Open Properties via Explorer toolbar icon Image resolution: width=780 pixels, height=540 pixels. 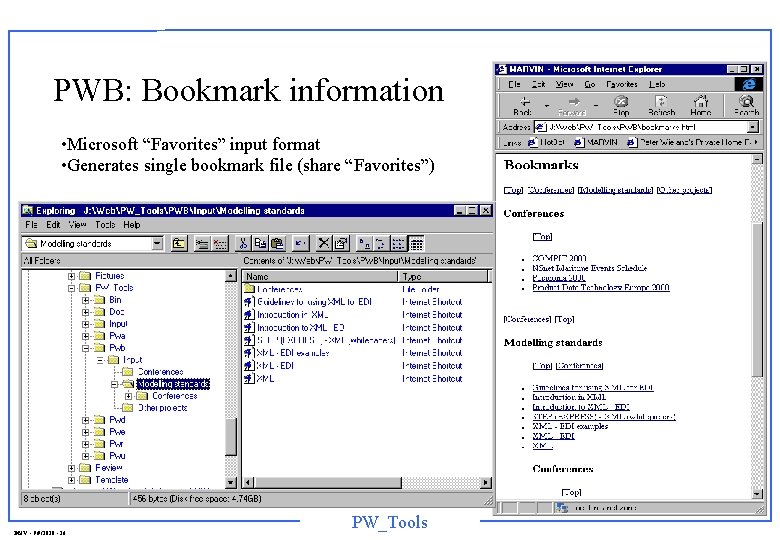tap(341, 243)
